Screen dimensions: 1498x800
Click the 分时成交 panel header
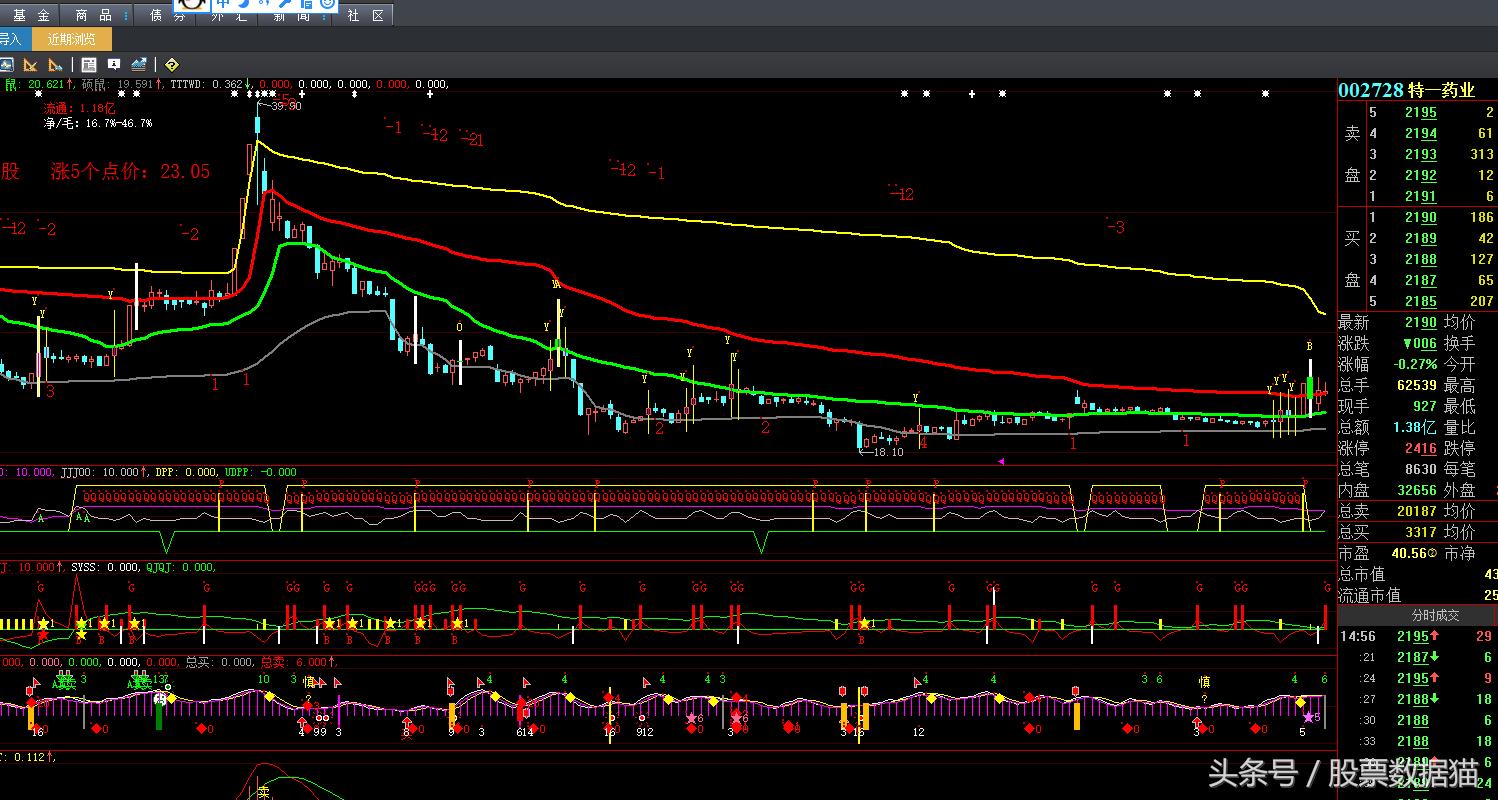1435,615
